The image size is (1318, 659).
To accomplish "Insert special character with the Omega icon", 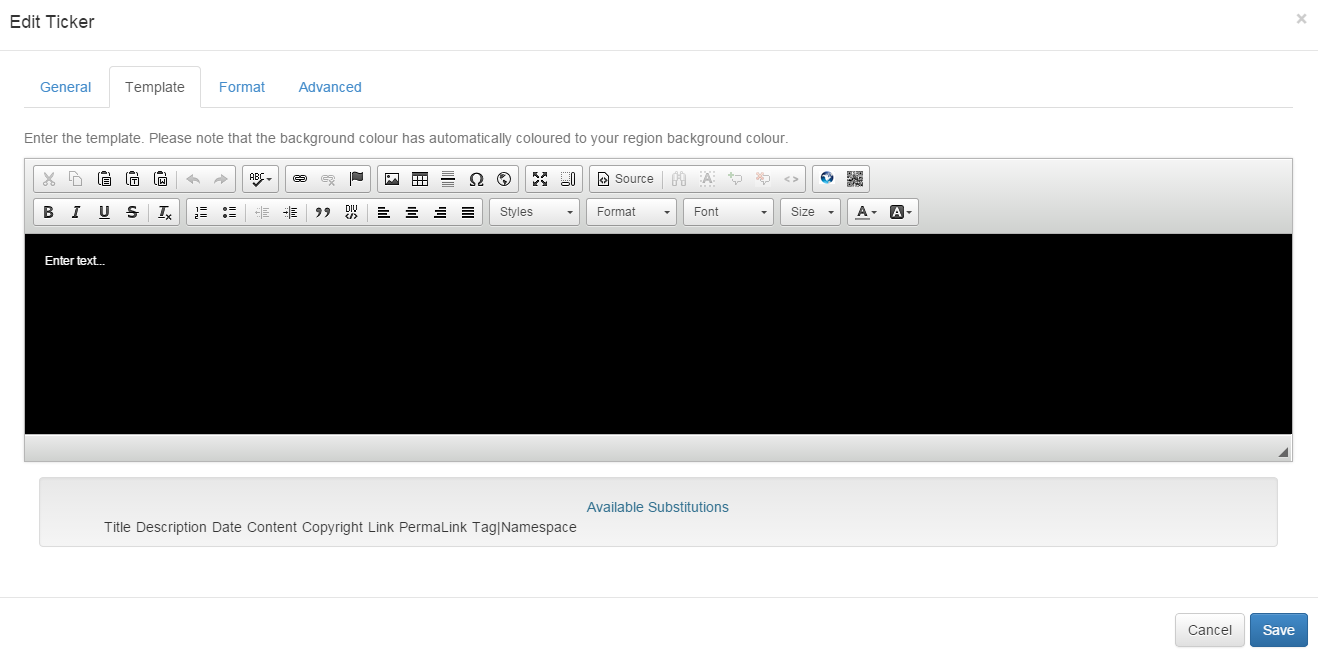I will tap(476, 179).
